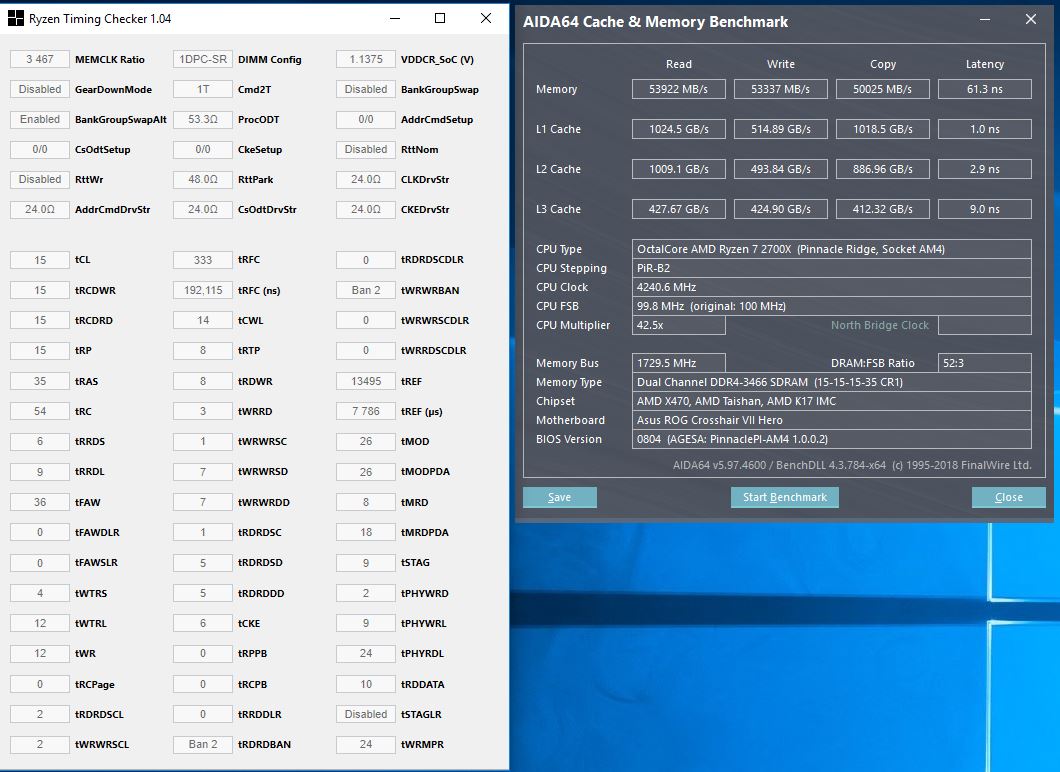This screenshot has width=1060, height=772.
Task: Select Memory Read 53922 MB/s value
Action: point(679,89)
